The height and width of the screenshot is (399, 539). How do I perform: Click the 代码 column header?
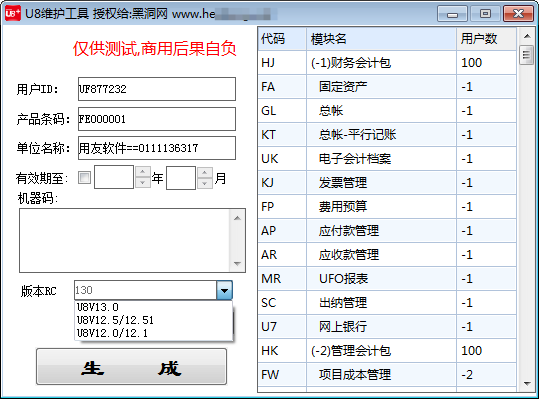tap(282, 38)
